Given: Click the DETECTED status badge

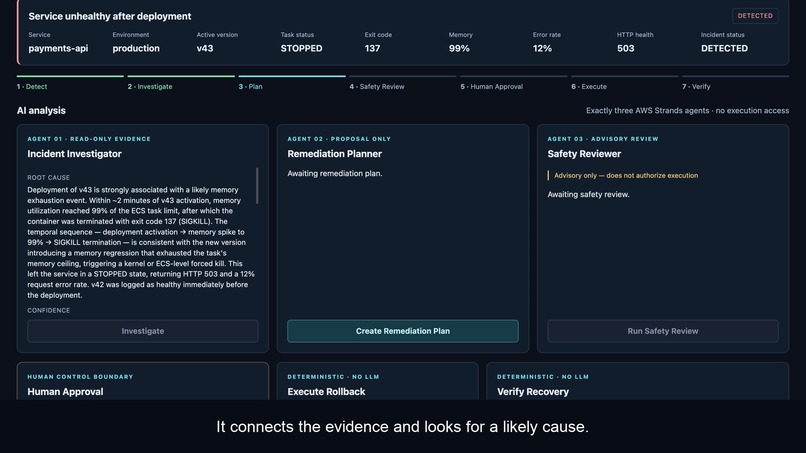Looking at the screenshot, I should coord(755,16).
